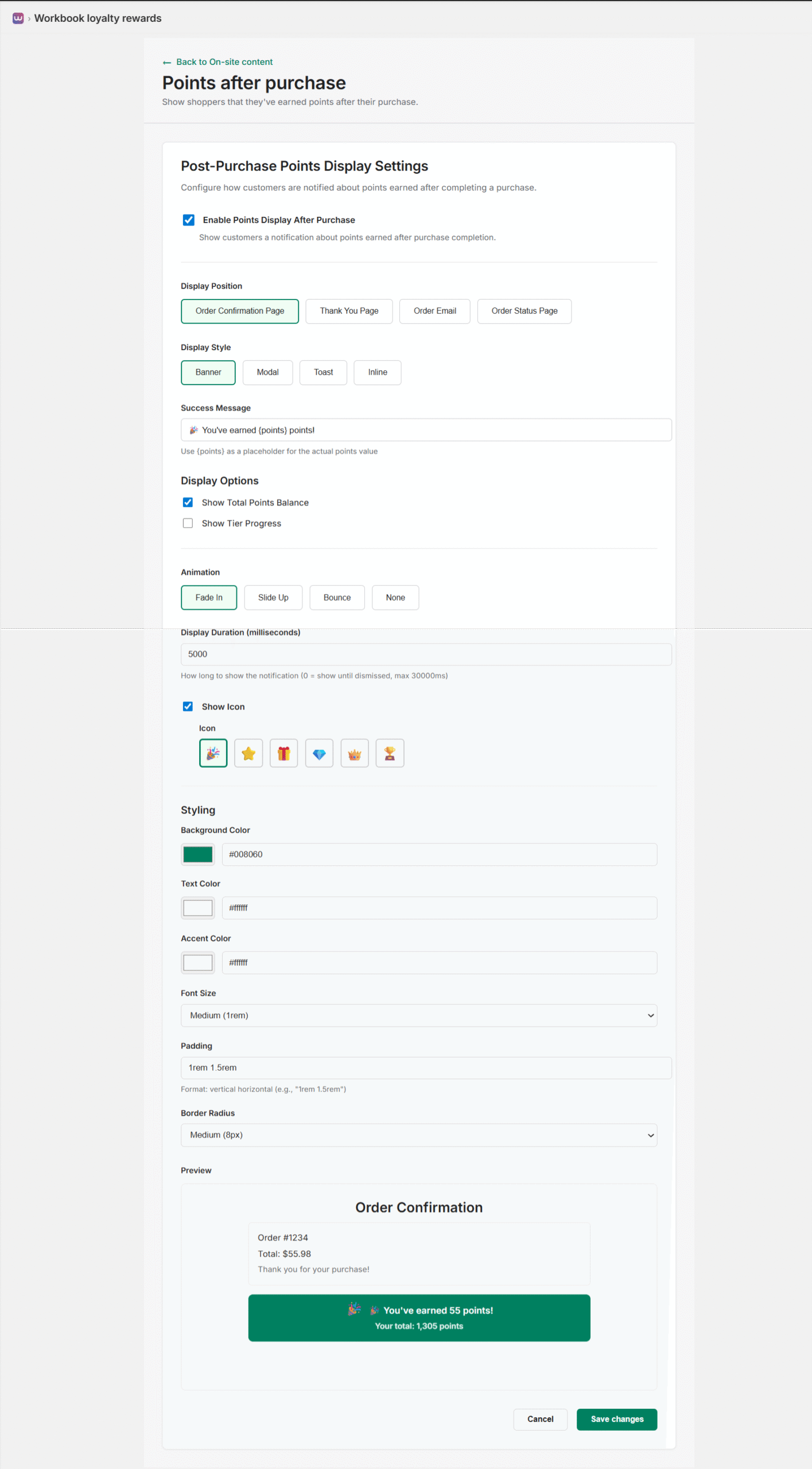This screenshot has height=1469, width=812.
Task: Open the Font Size dropdown
Action: [418, 1015]
